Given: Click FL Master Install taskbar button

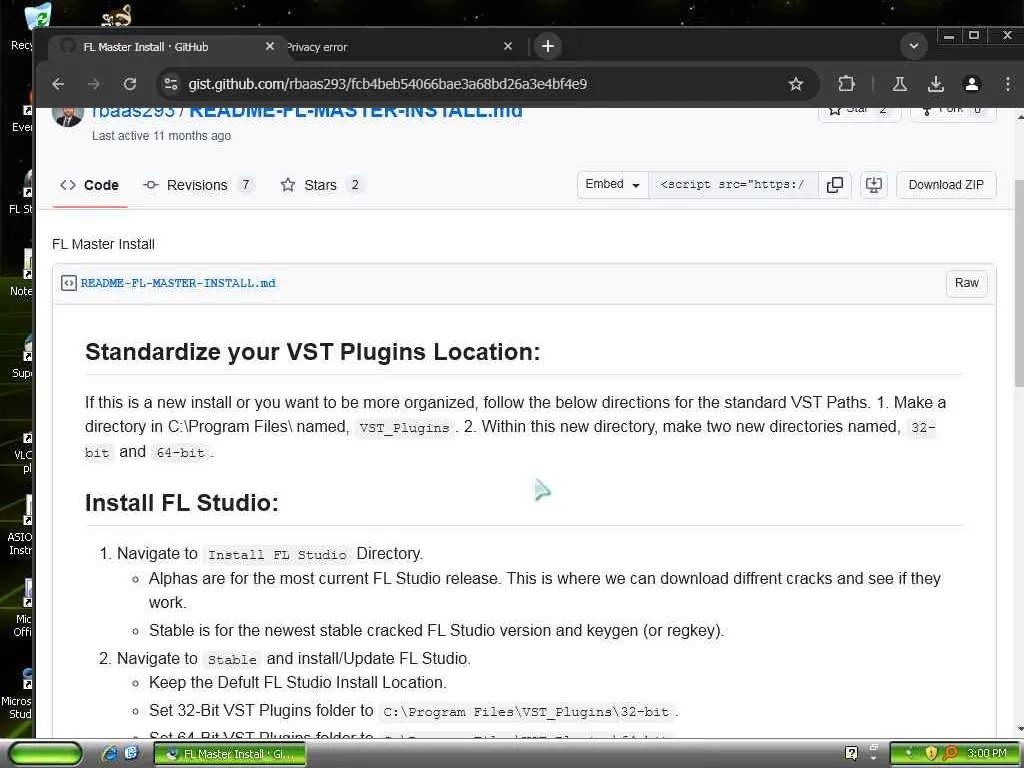Looking at the screenshot, I should (x=230, y=754).
